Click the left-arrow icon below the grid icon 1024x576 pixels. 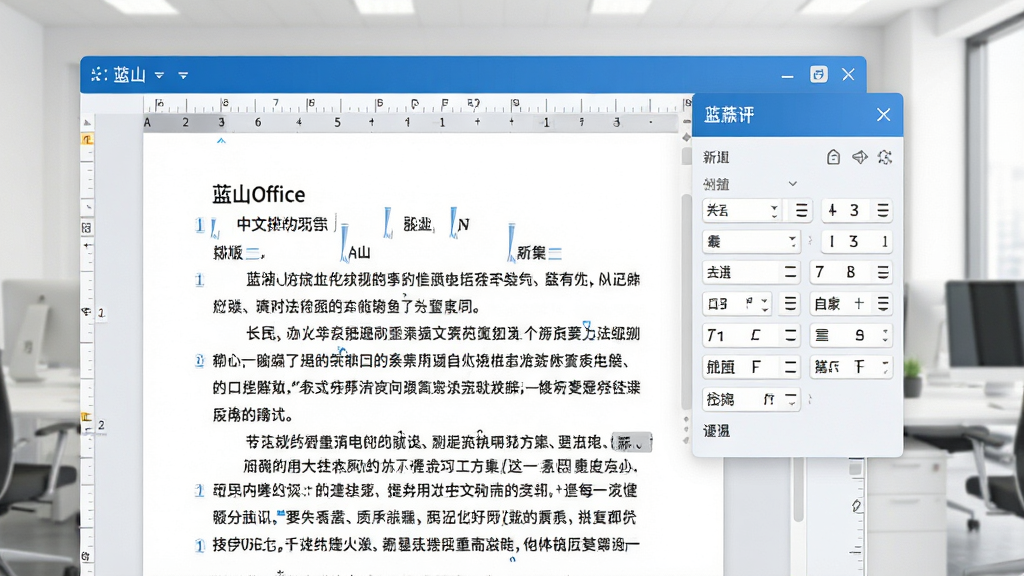click(87, 245)
